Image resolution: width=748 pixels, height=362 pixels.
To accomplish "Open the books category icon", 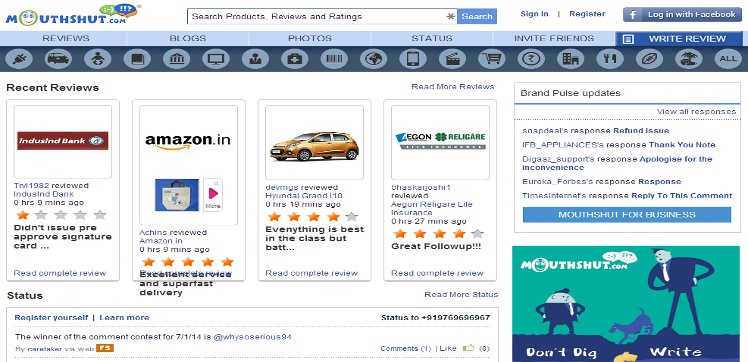I will coord(137,59).
